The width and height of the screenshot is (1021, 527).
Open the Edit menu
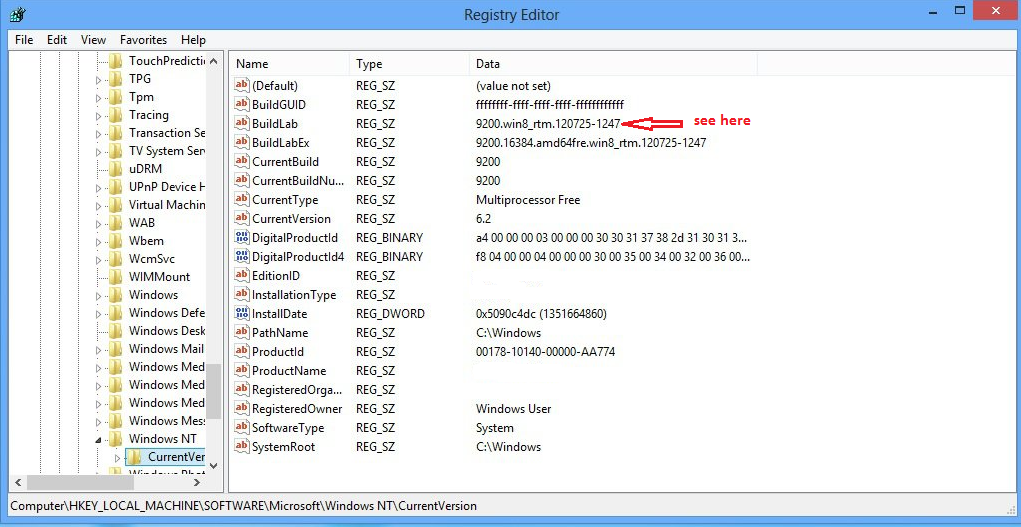click(57, 40)
